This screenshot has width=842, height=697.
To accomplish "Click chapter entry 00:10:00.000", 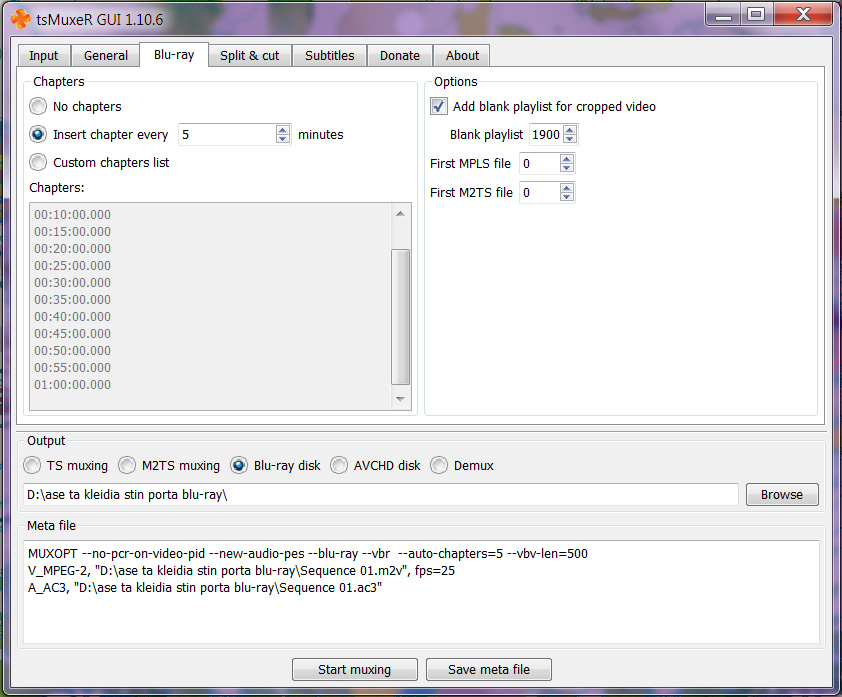I will pos(72,214).
